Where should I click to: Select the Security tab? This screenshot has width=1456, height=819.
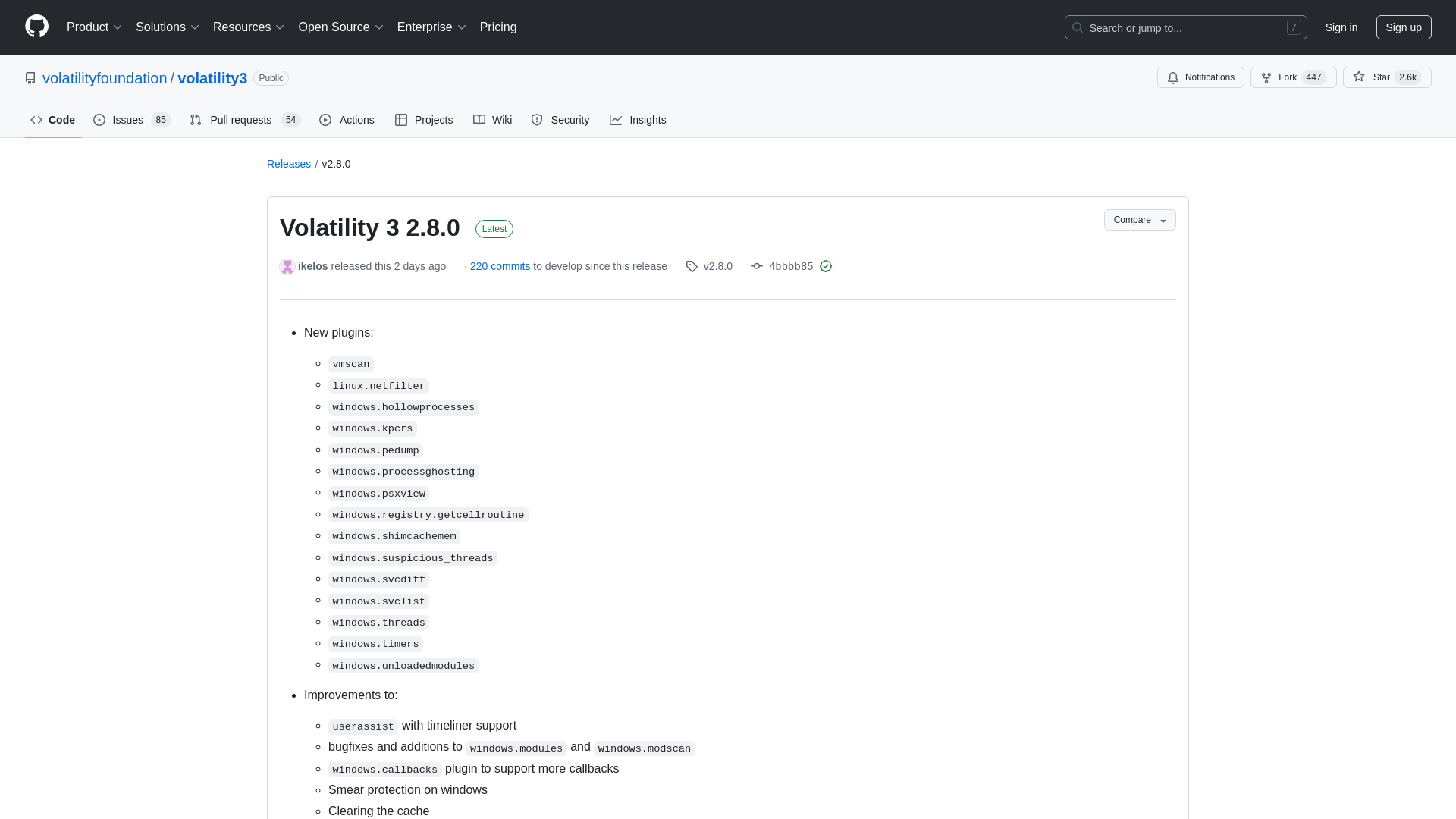tap(561, 120)
